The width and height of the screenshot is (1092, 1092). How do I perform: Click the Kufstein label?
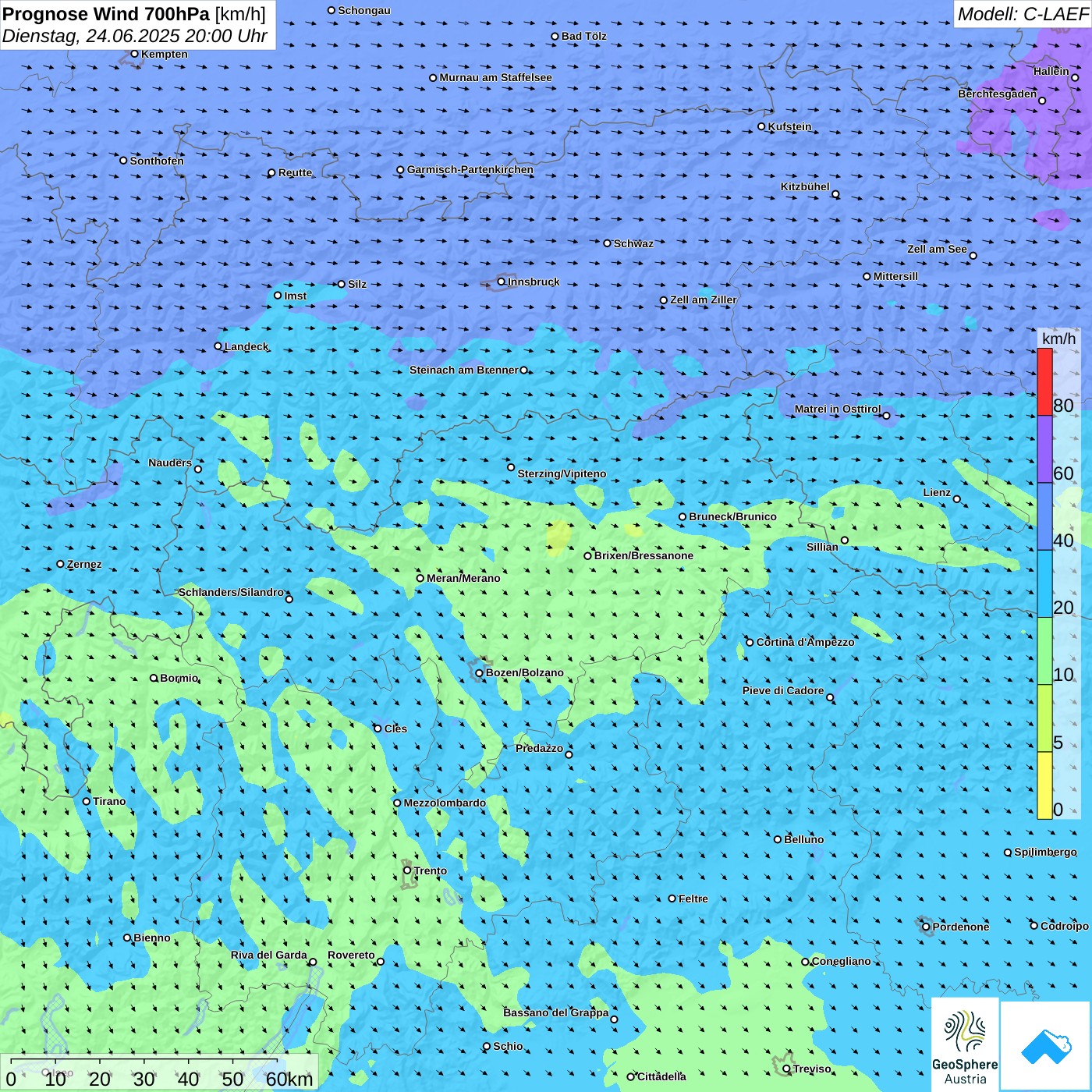click(x=789, y=126)
